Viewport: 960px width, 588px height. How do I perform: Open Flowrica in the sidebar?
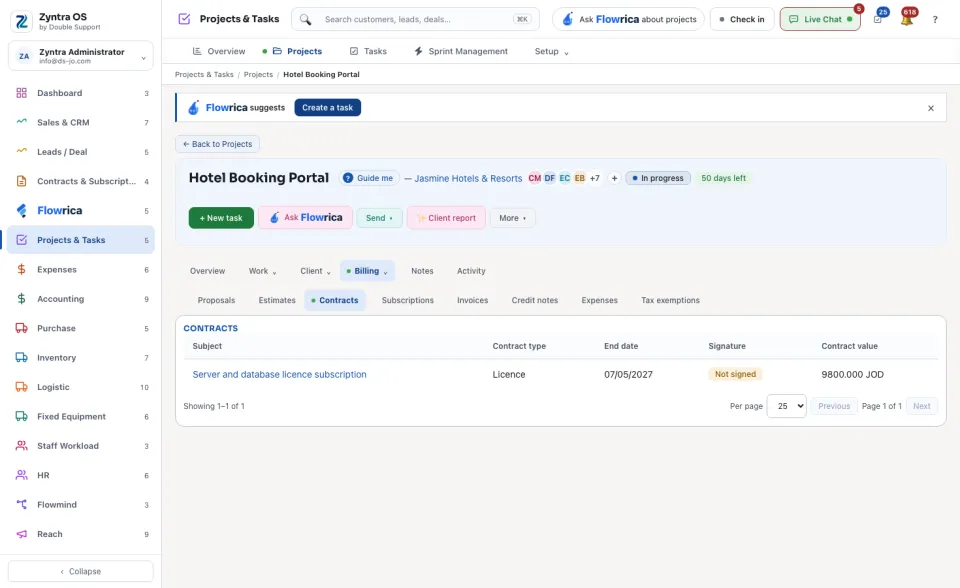(81, 211)
